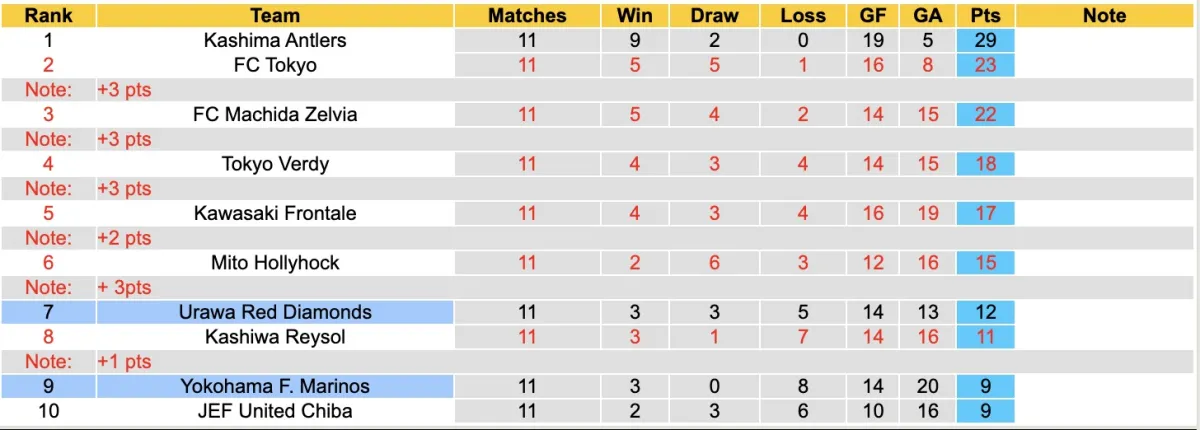Screen dimensions: 1200x430
Task: Open the Kashima Antlers team entry
Action: coord(275,41)
